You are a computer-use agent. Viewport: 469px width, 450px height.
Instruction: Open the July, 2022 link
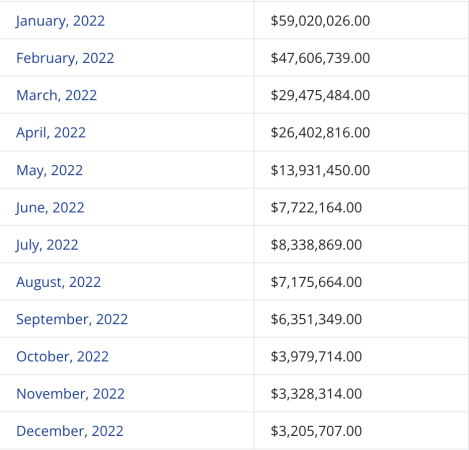(47, 245)
